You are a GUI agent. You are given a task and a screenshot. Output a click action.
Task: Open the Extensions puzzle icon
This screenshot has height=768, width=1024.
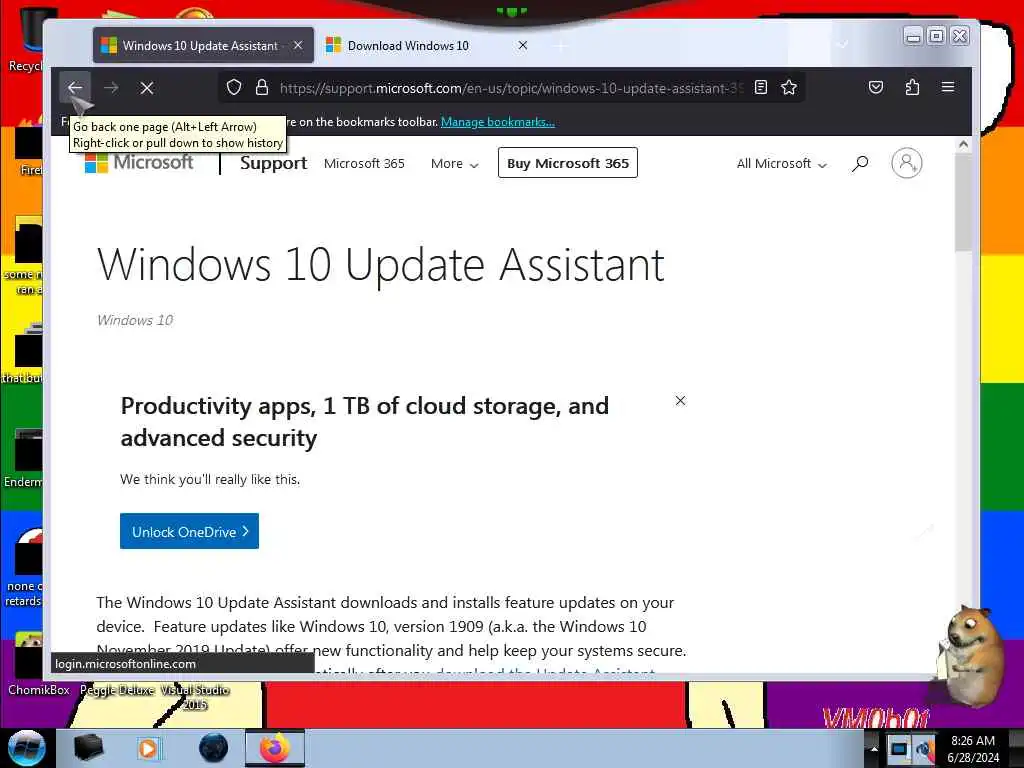coord(912,88)
